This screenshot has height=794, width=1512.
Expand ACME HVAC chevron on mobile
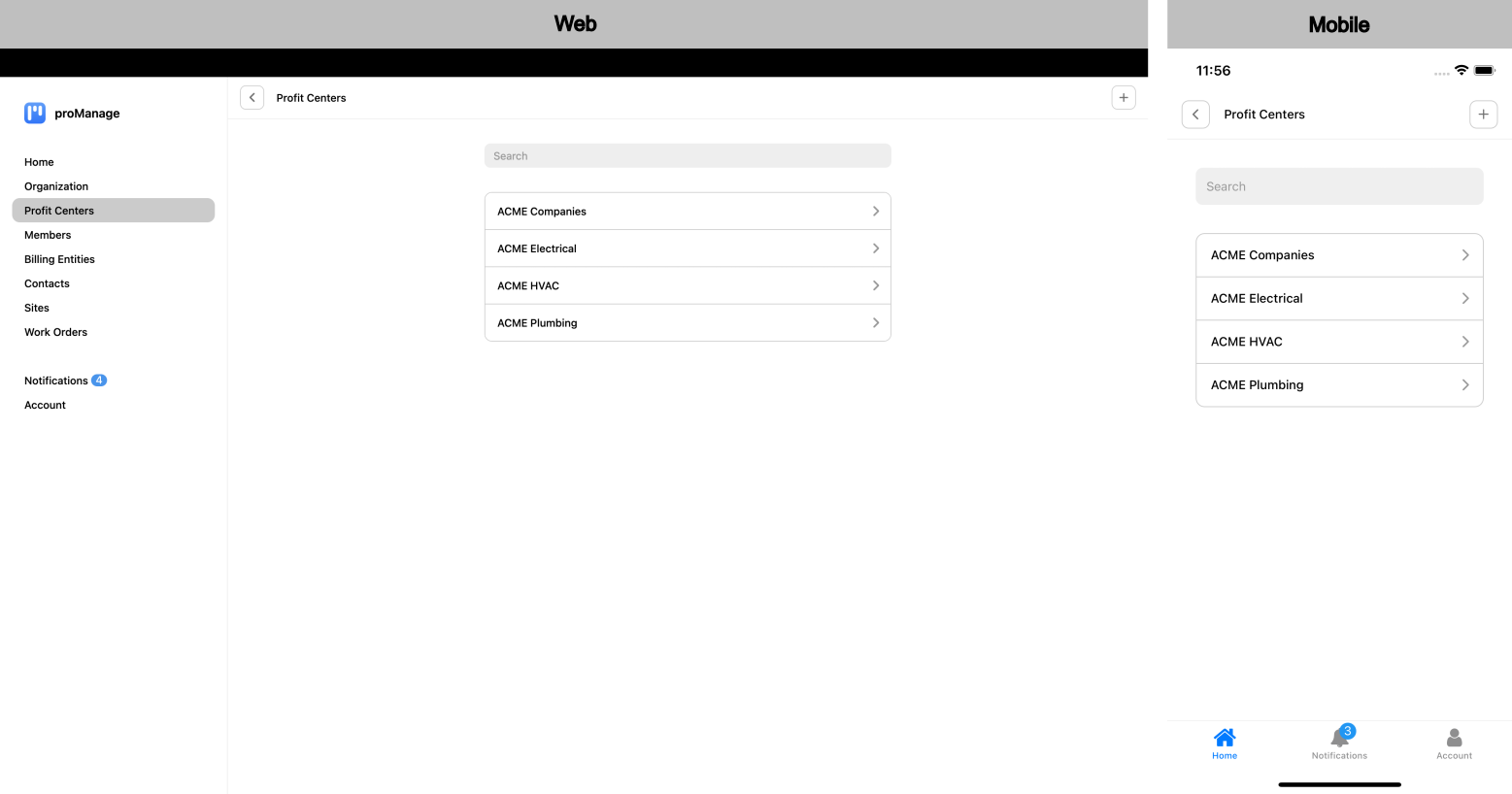point(1465,342)
